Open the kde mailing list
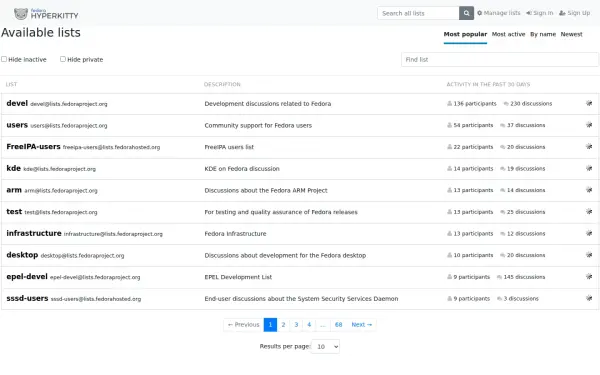This screenshot has width=600, height=375. (x=13, y=168)
